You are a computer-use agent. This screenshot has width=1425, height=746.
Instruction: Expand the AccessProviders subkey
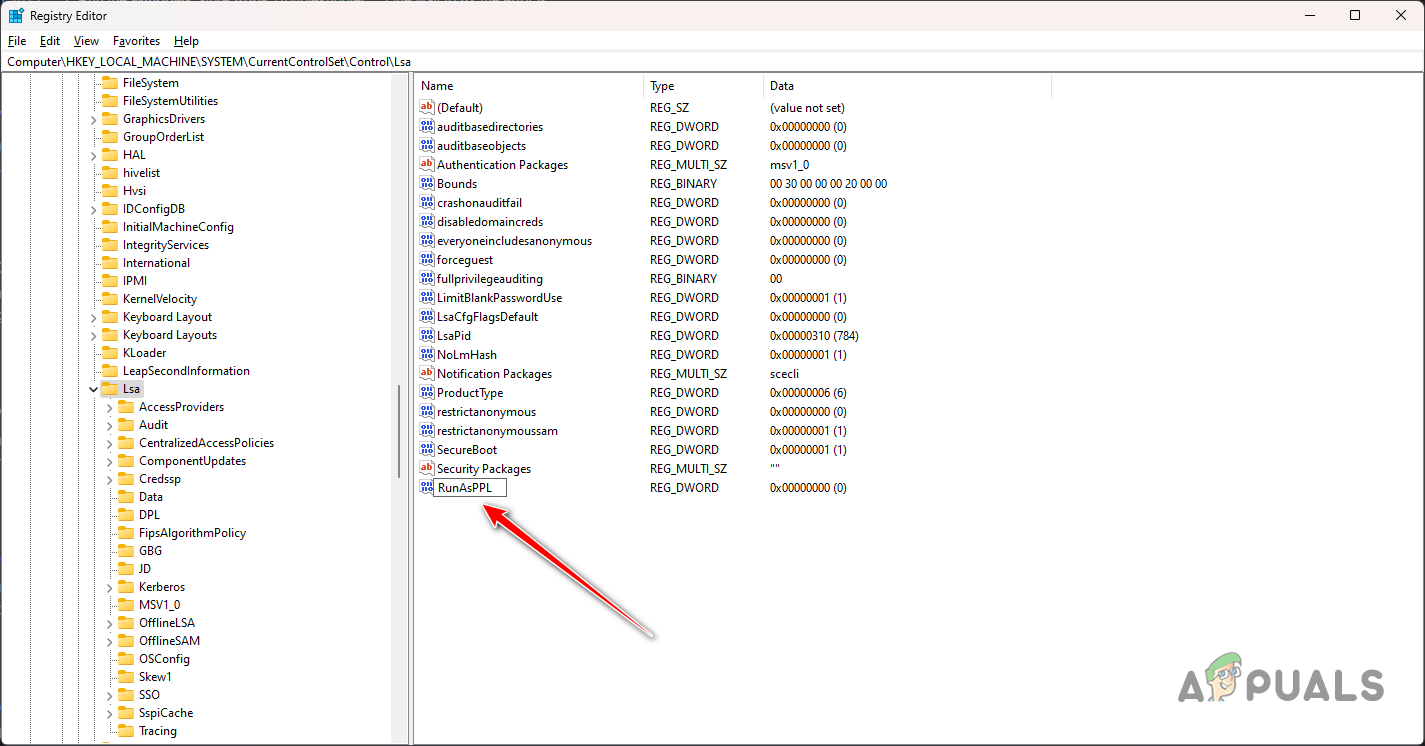[x=109, y=407]
